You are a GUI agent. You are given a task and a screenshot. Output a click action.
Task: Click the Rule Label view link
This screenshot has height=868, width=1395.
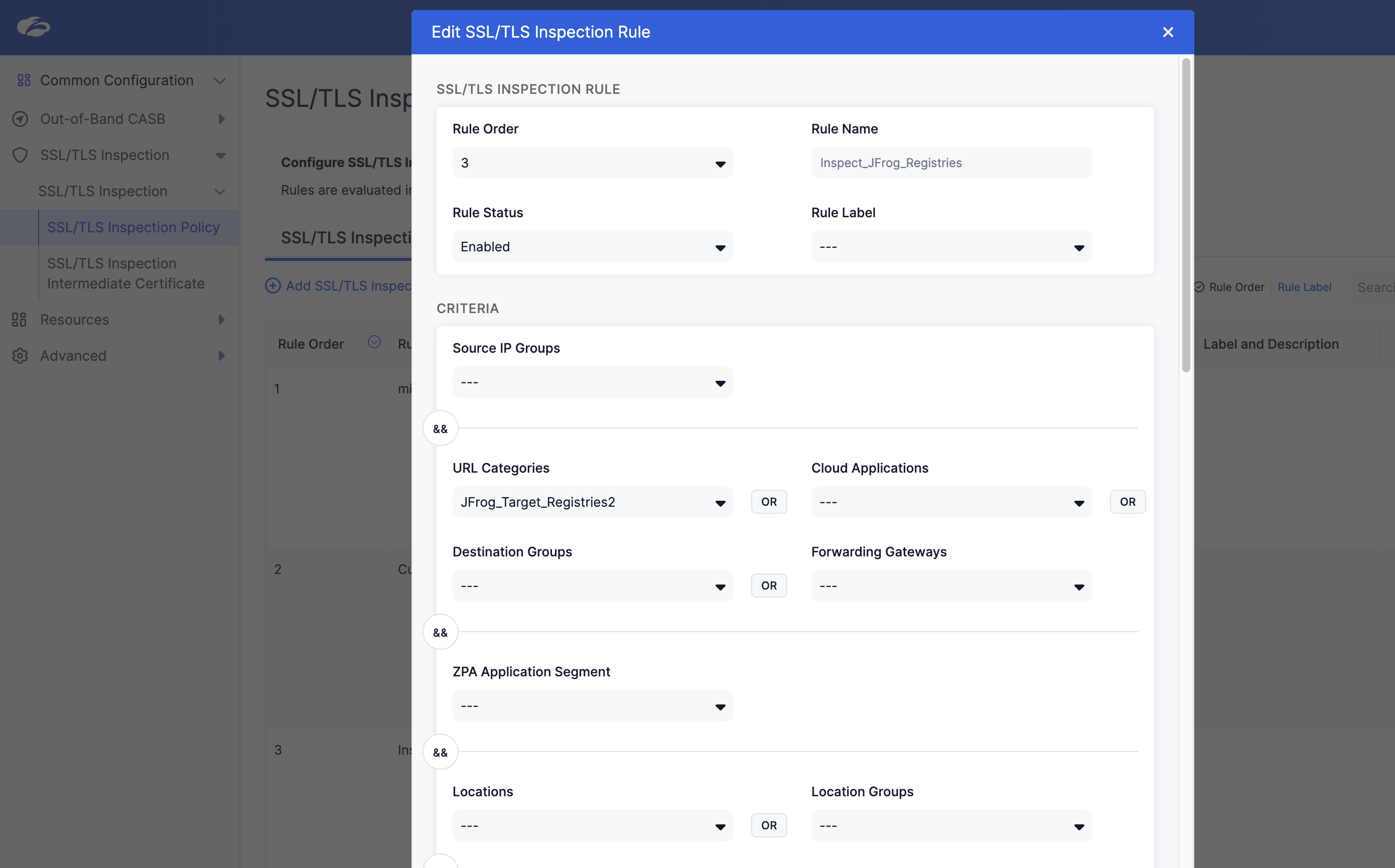[x=1304, y=287]
